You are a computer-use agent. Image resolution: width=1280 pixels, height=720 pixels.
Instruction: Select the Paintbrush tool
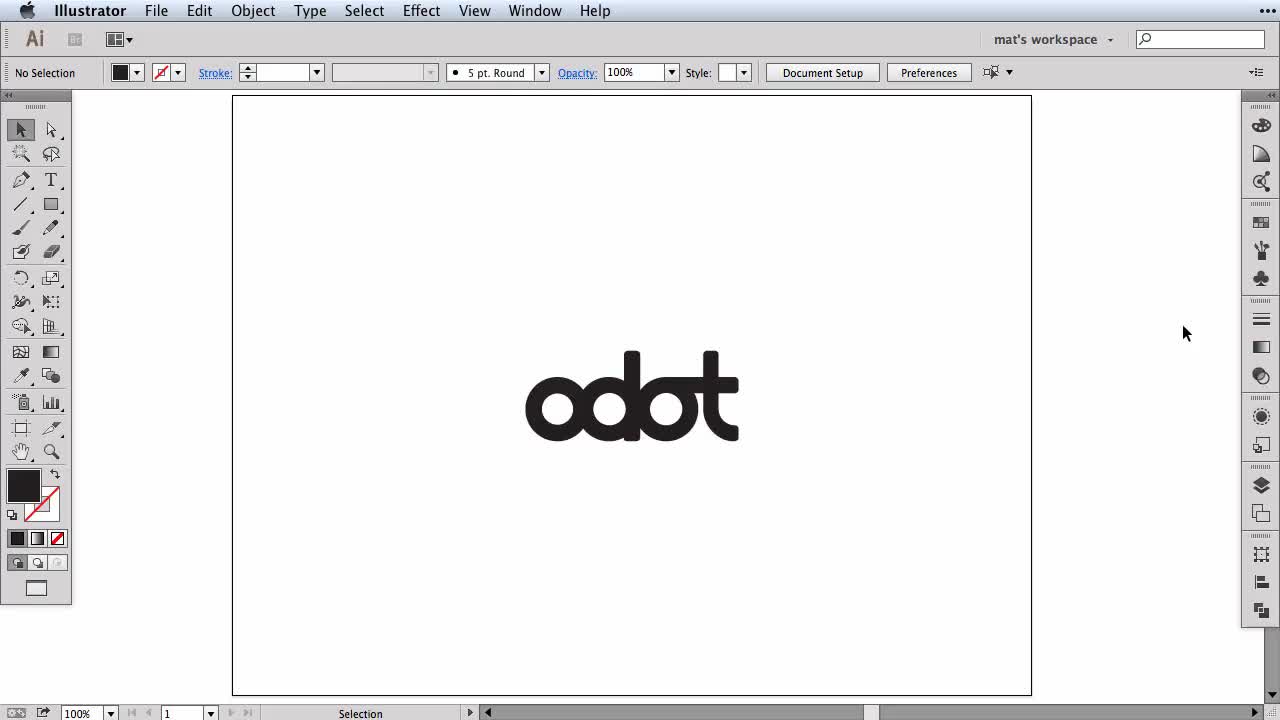(21, 228)
